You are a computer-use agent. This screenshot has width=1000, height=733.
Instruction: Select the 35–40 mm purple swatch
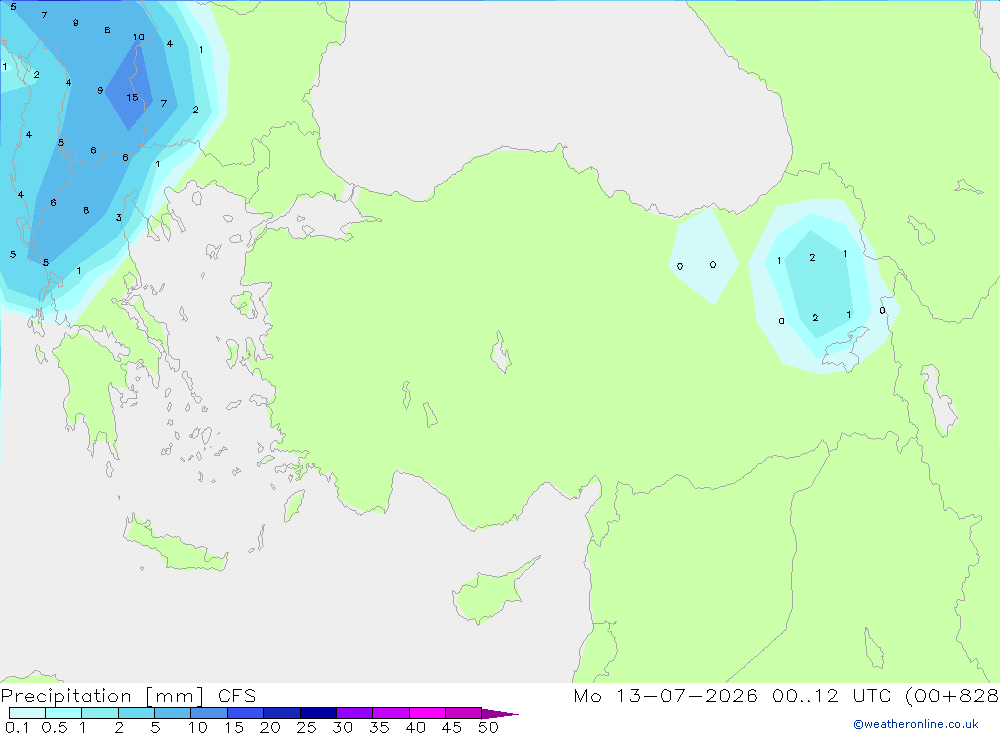(x=391, y=713)
